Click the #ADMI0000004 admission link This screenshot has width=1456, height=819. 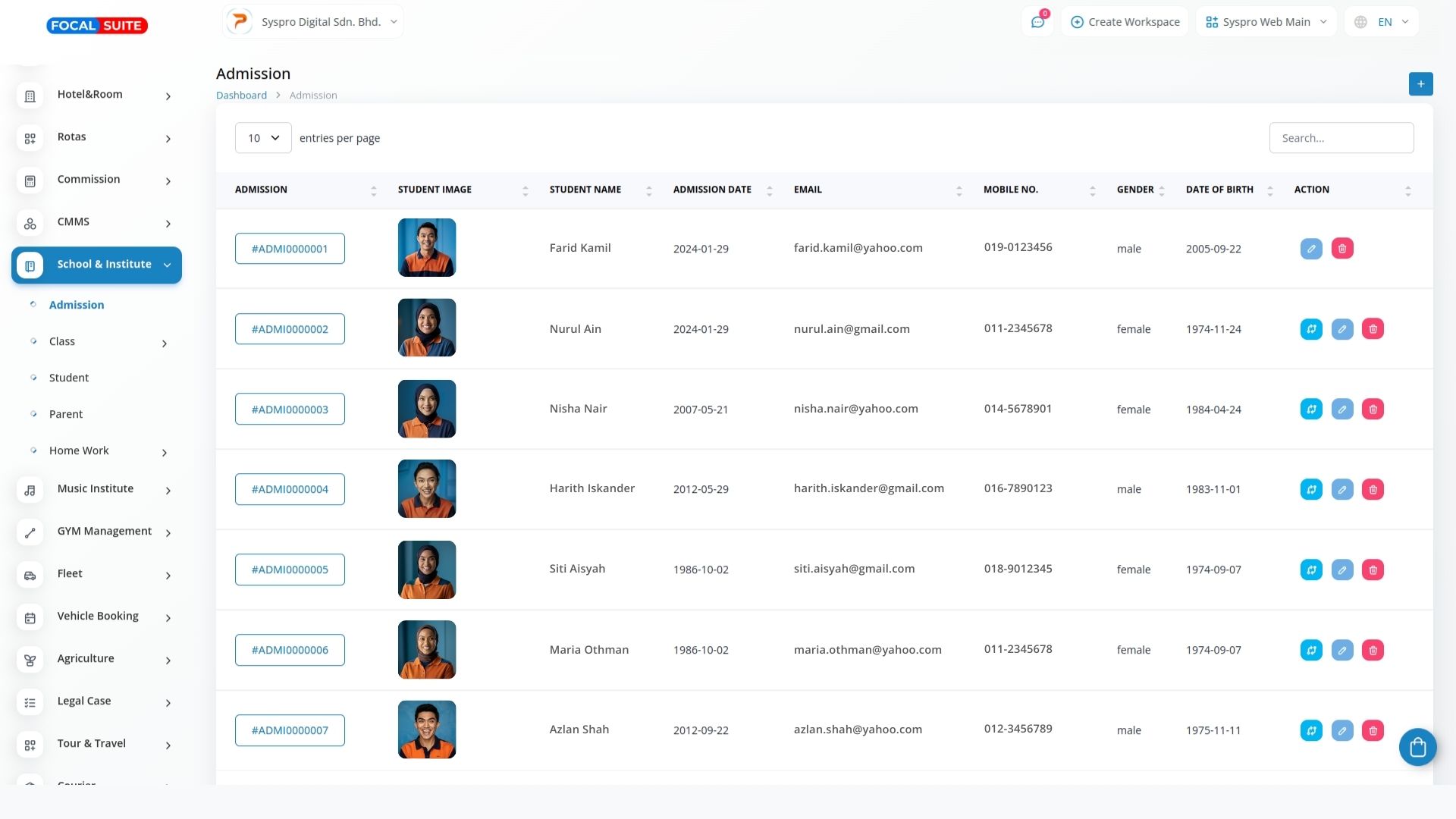pyautogui.click(x=290, y=490)
